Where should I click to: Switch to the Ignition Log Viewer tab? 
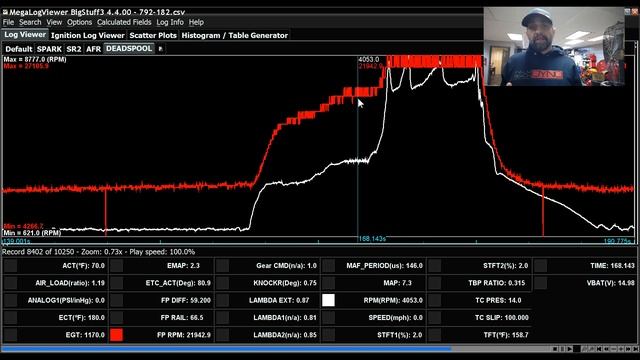(88, 36)
